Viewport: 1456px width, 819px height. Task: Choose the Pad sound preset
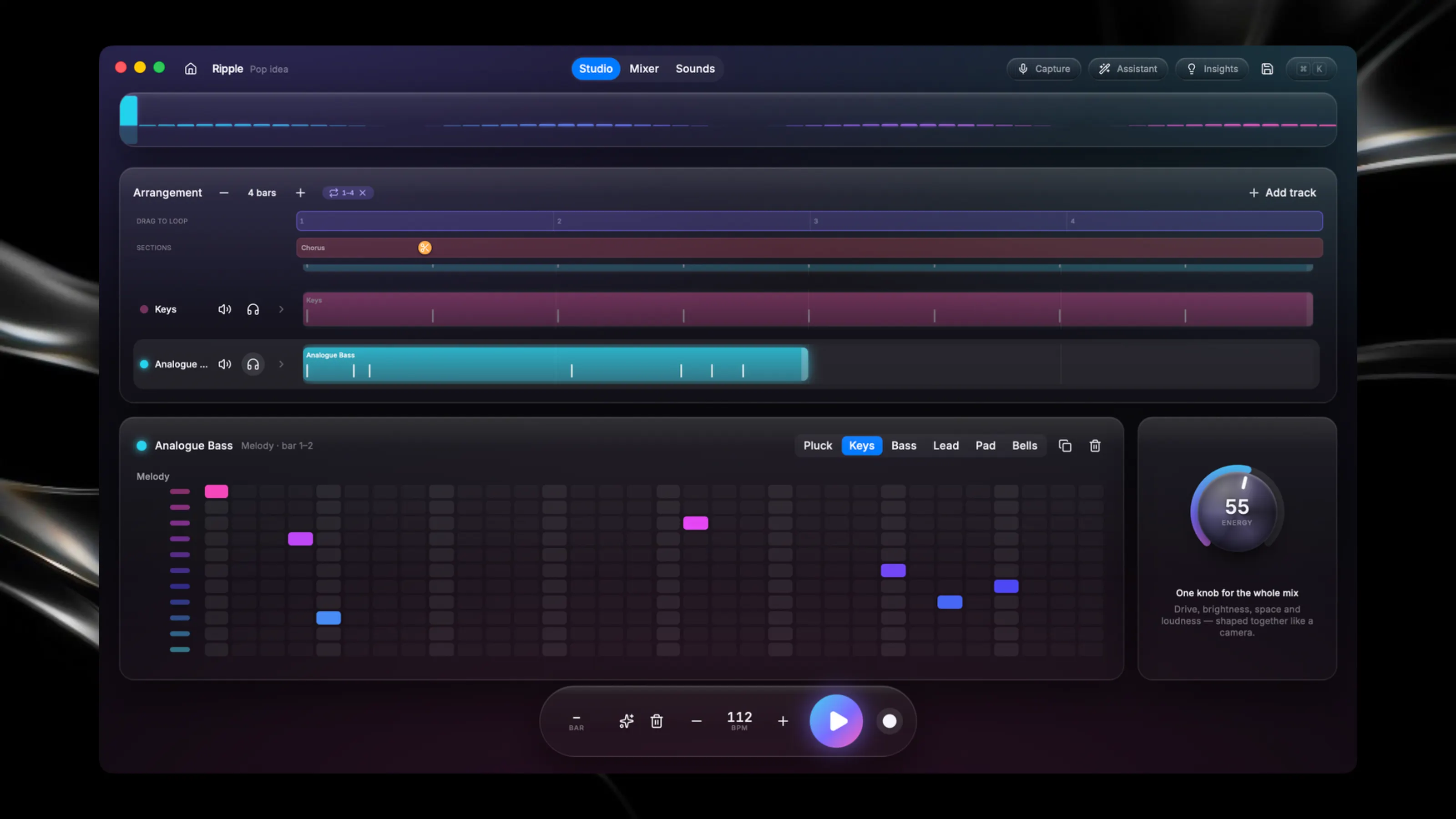985,445
